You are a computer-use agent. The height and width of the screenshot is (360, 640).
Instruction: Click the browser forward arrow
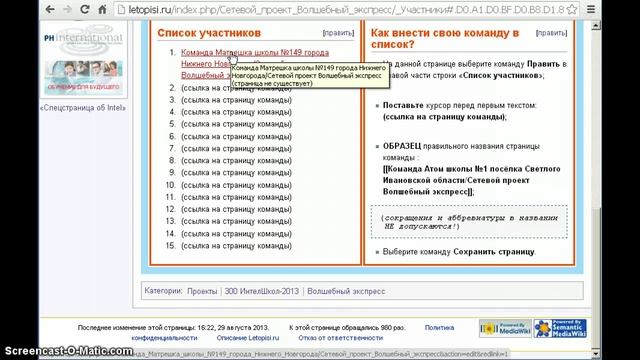coord(67,9)
